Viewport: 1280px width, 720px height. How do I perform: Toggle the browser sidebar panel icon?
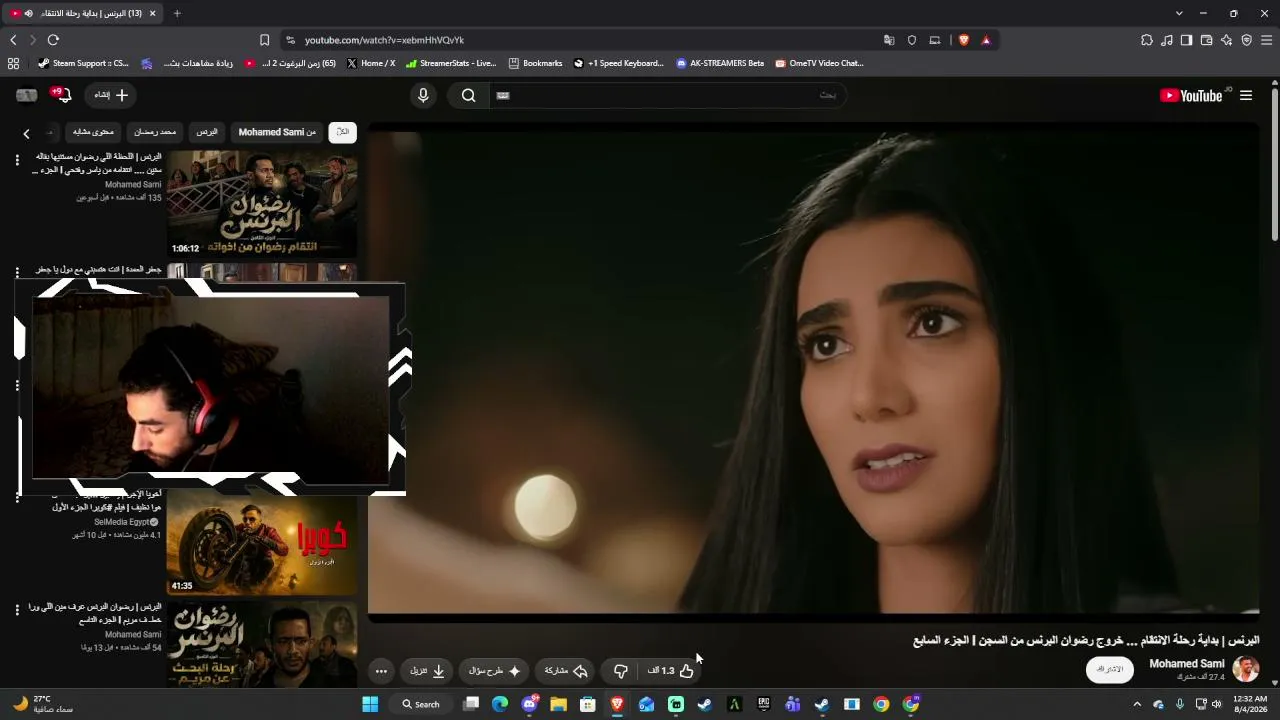1186,40
